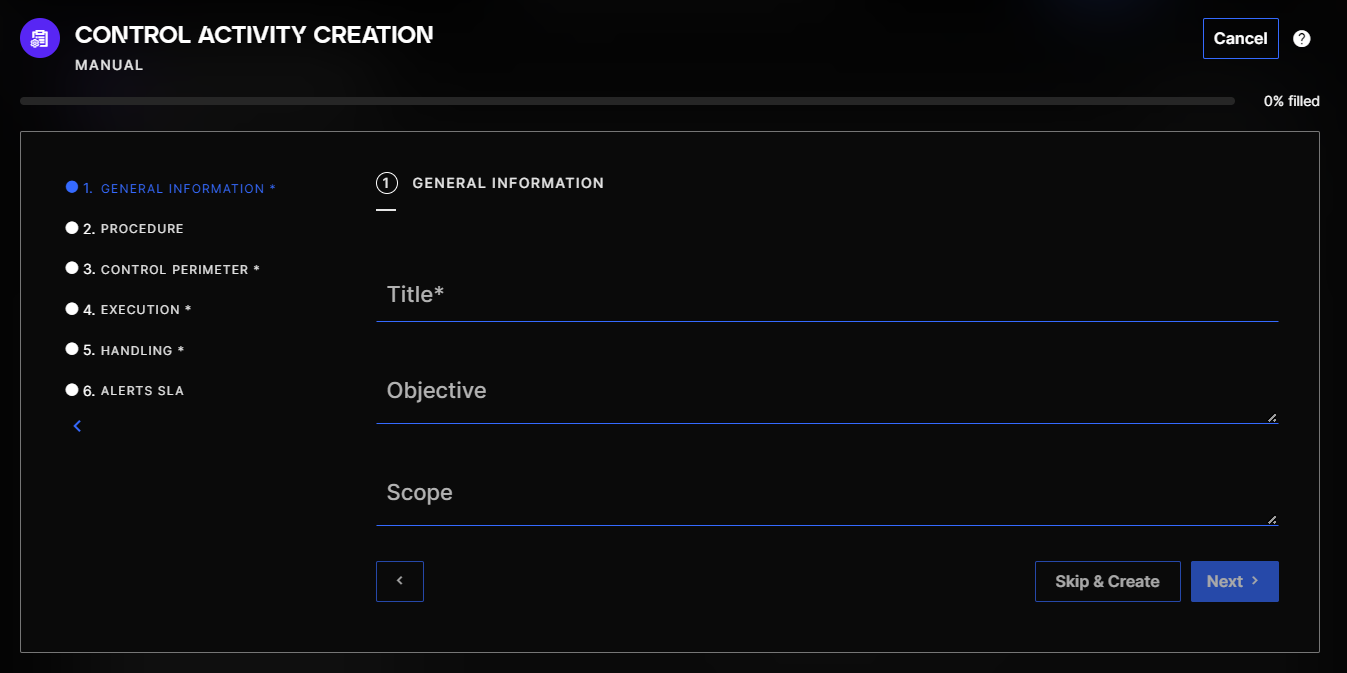Click Skip & Create button
Viewport: 1347px width, 673px height.
(x=1107, y=581)
